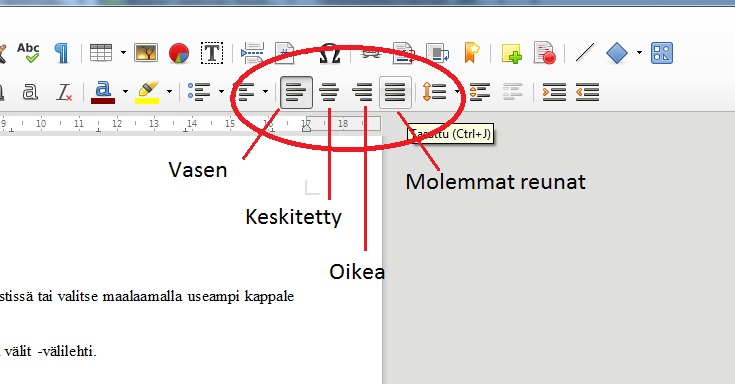Center the paragraph horizontally

coord(329,92)
